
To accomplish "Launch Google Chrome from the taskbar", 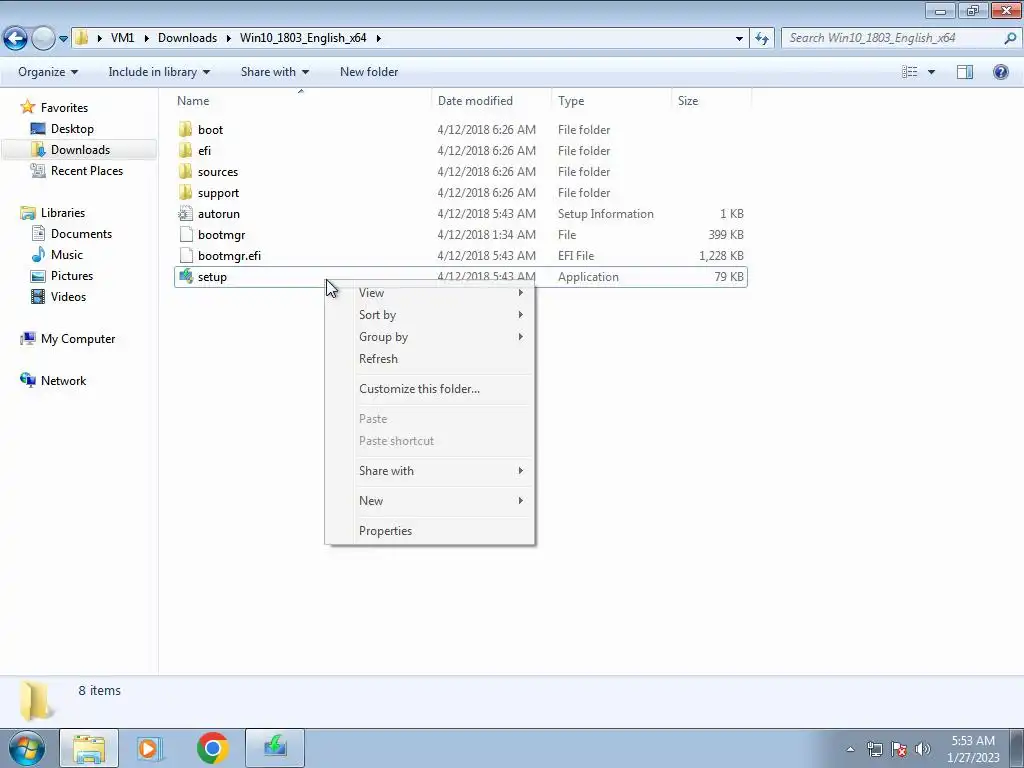I will pos(212,748).
